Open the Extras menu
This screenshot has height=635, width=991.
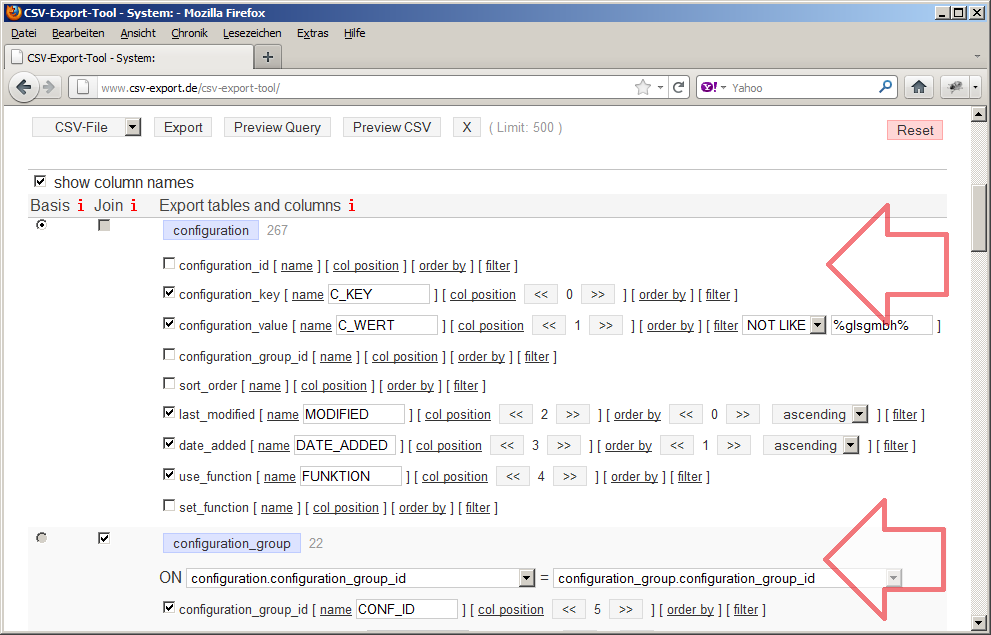[313, 33]
